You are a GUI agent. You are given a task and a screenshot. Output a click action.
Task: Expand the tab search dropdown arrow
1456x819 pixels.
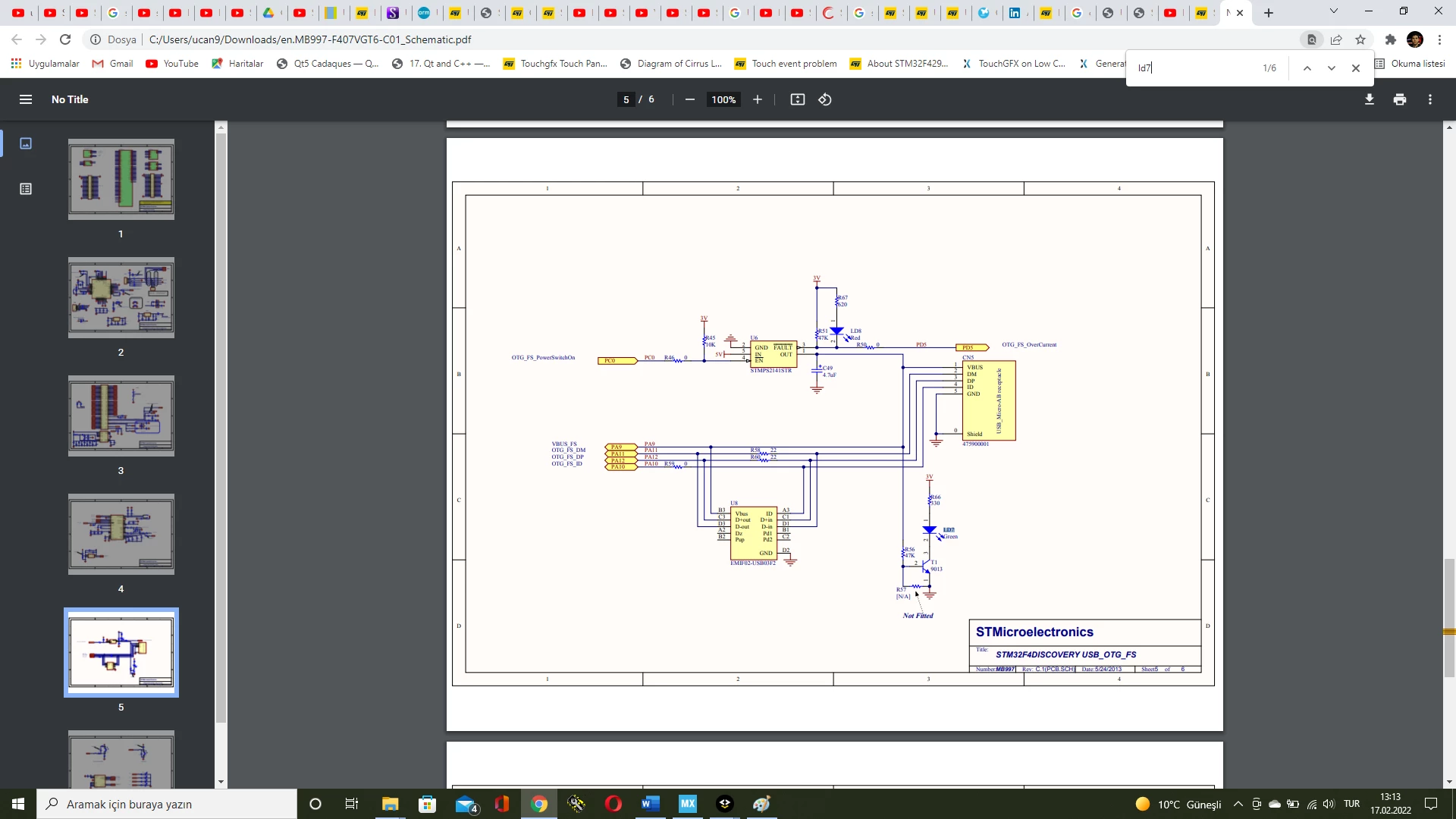1334,11
